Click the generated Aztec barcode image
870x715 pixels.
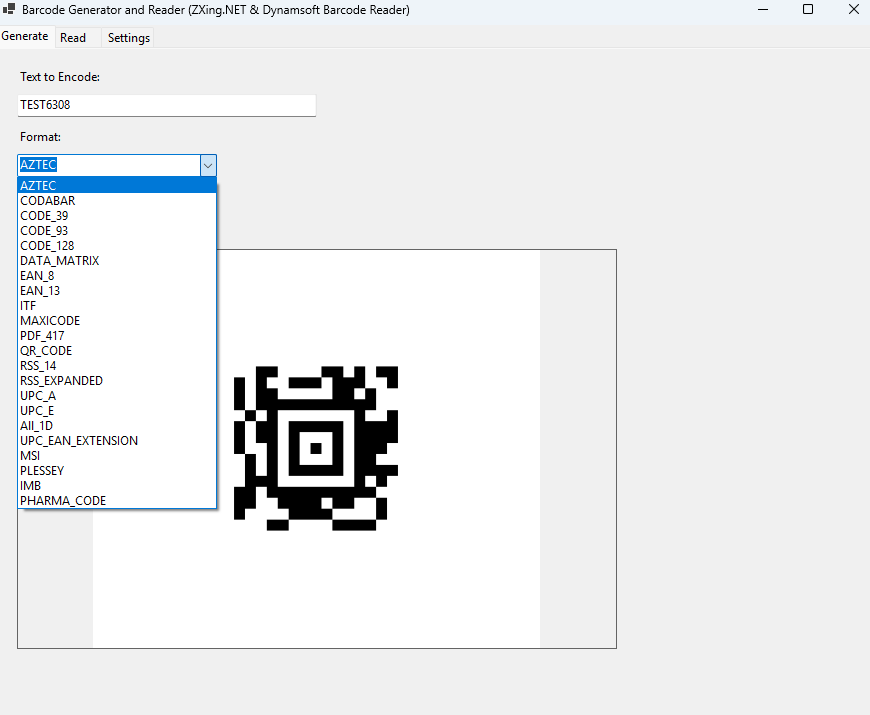[x=315, y=447]
